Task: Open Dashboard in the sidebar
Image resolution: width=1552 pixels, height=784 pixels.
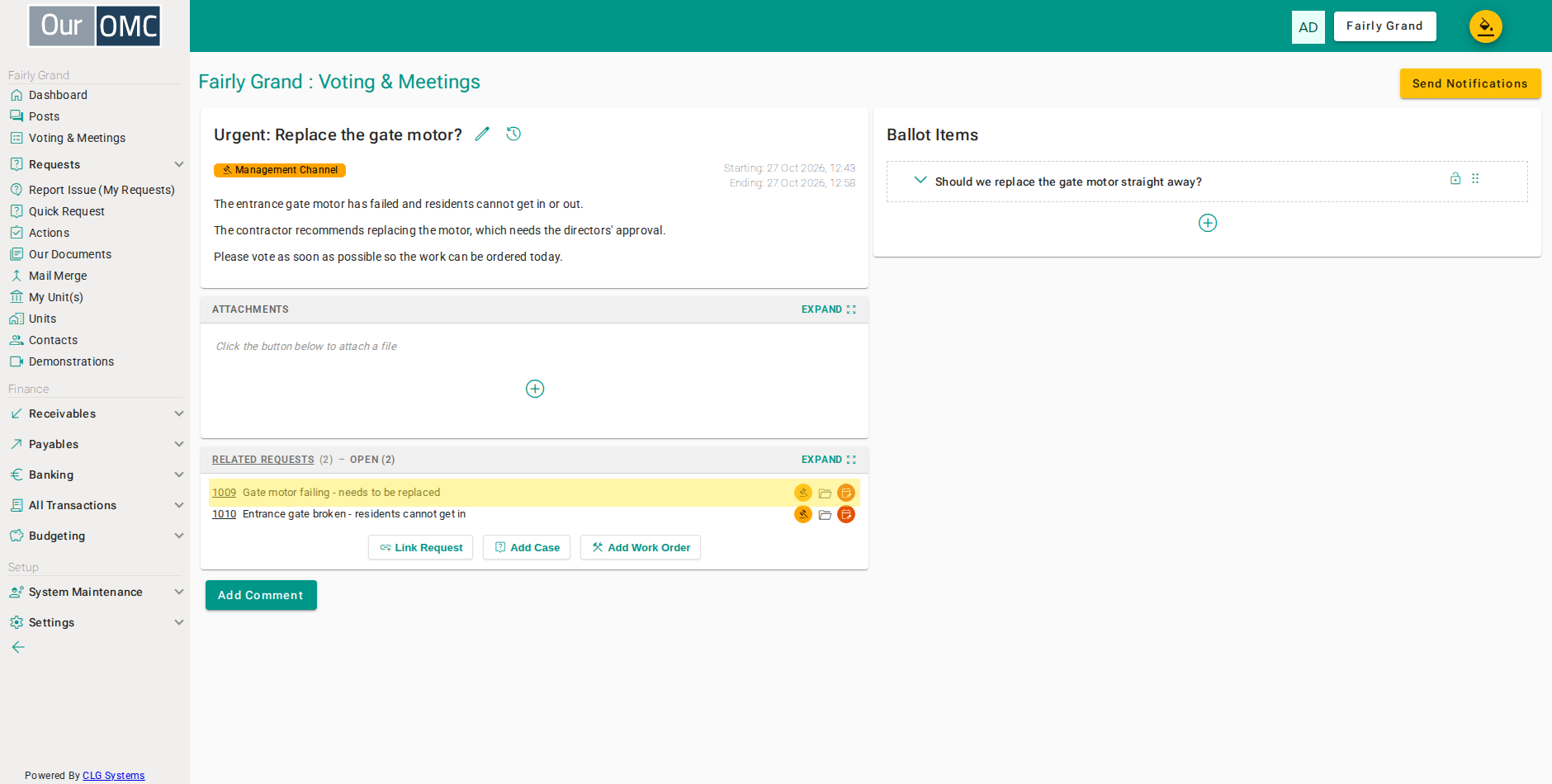Action: tap(58, 95)
